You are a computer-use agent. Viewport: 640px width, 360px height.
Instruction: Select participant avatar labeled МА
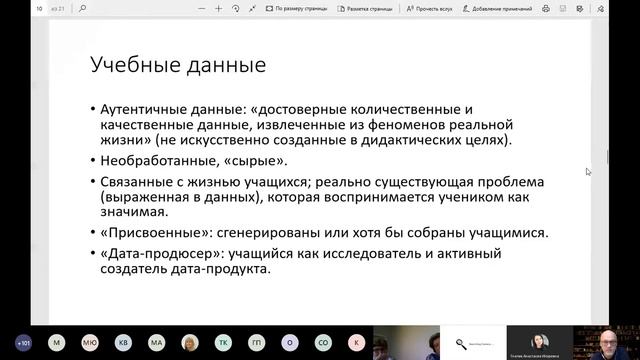coord(157,343)
